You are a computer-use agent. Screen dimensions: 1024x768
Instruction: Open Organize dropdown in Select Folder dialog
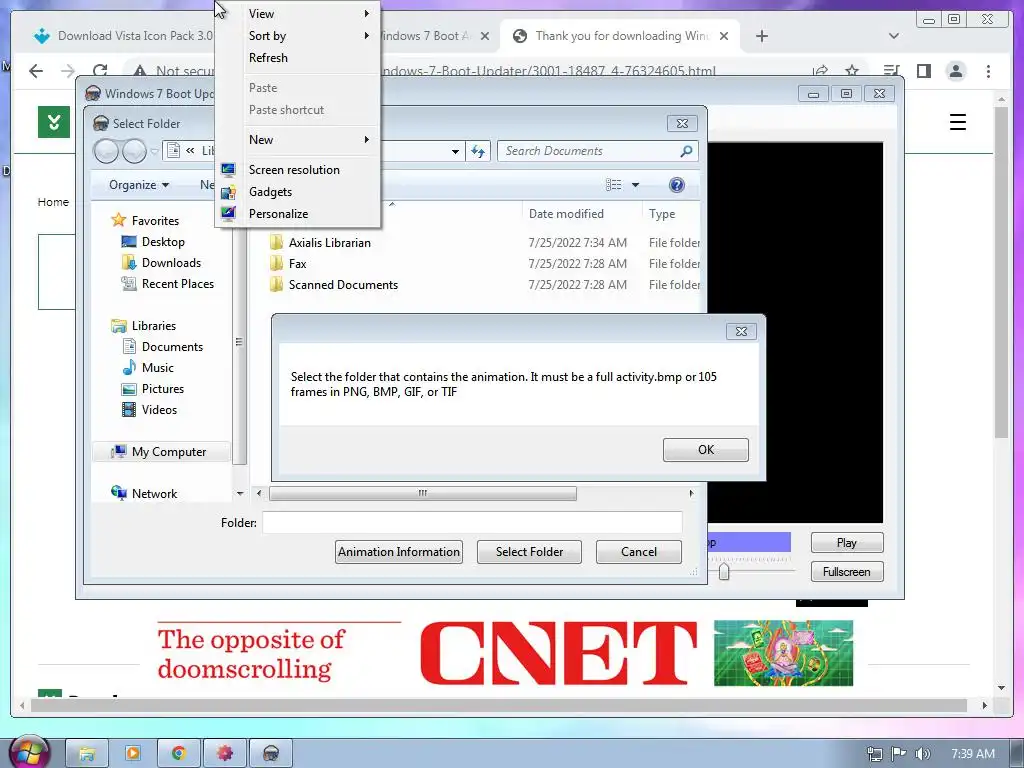point(139,185)
